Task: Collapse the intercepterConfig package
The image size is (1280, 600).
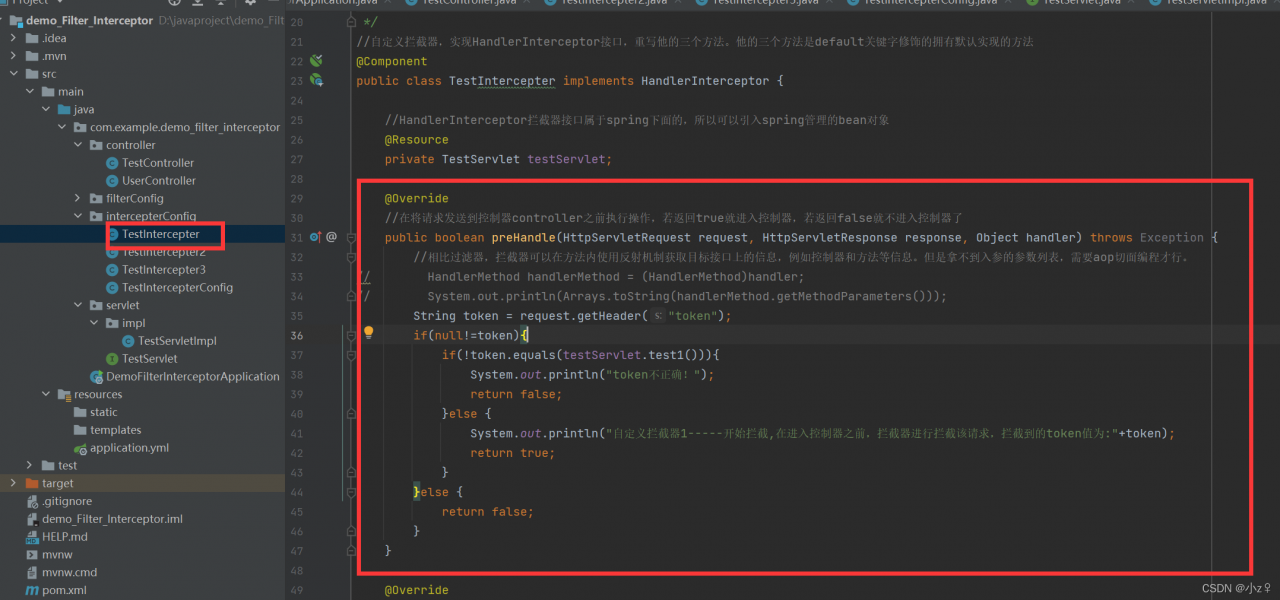Action: point(79,217)
